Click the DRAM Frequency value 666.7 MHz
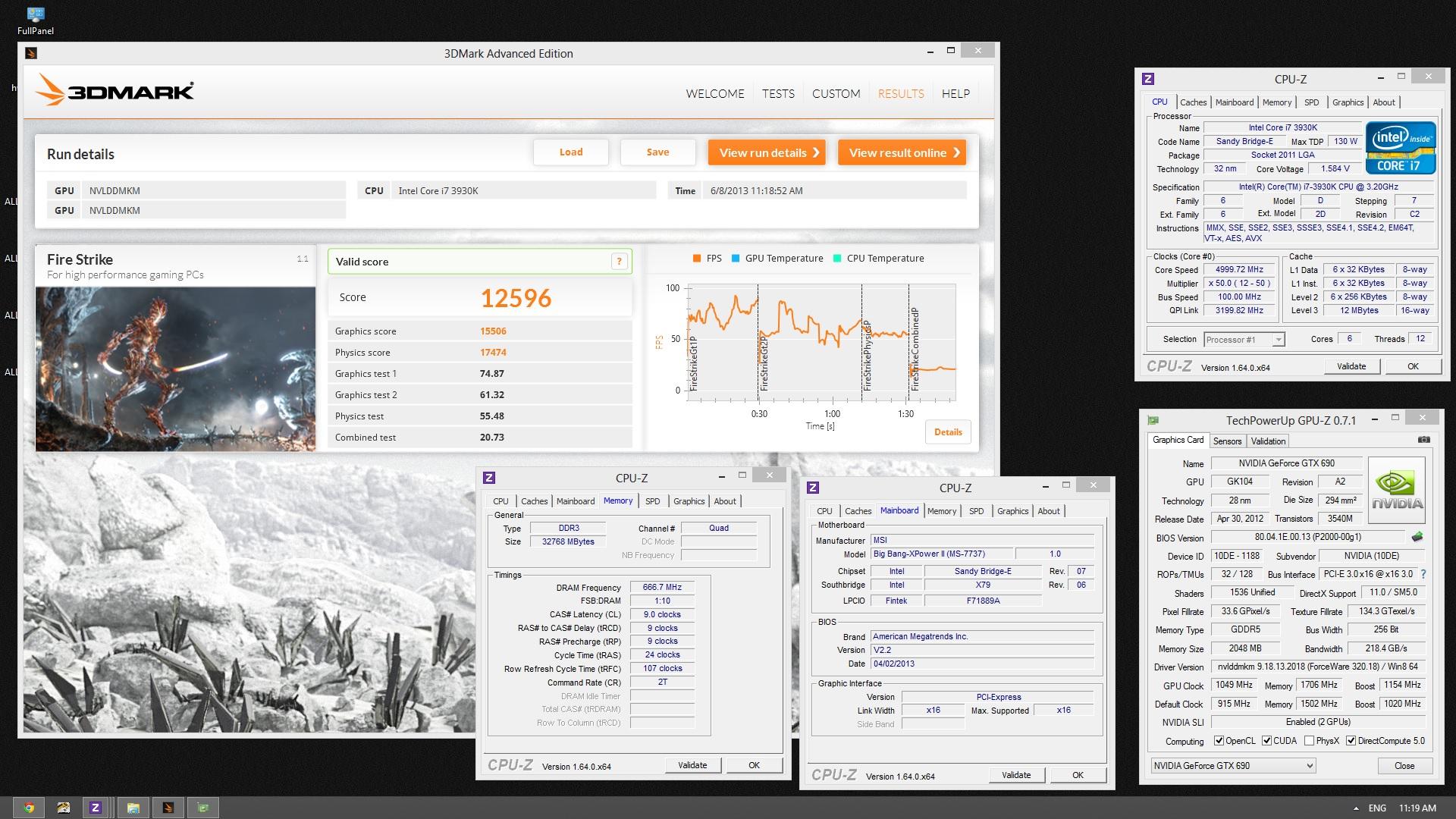The height and width of the screenshot is (819, 1456). 662,587
